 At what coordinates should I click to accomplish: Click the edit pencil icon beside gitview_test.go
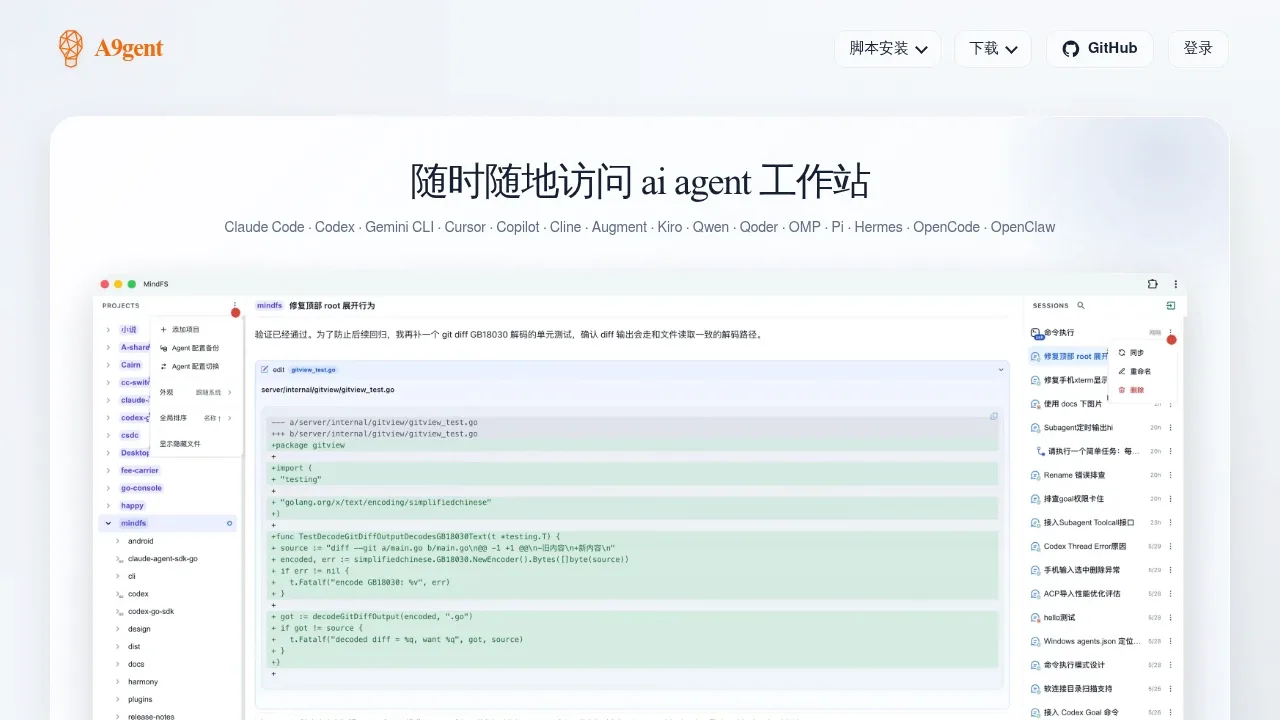[265, 369]
